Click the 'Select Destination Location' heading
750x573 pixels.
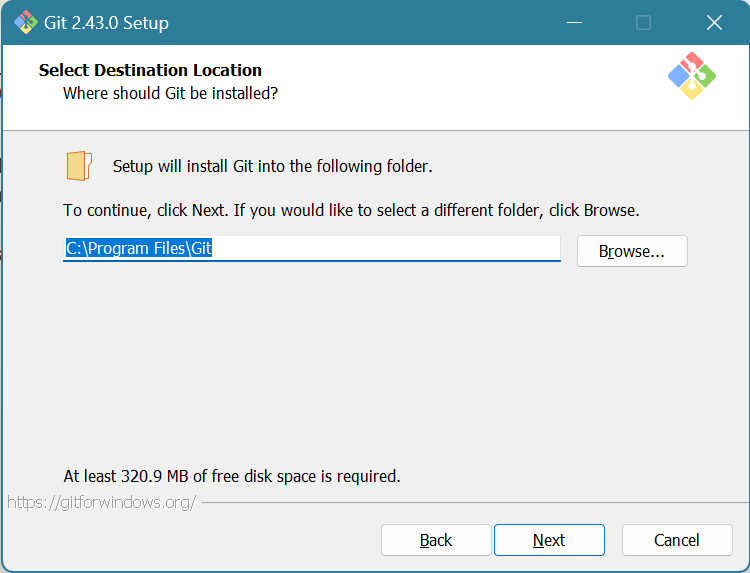[x=150, y=70]
